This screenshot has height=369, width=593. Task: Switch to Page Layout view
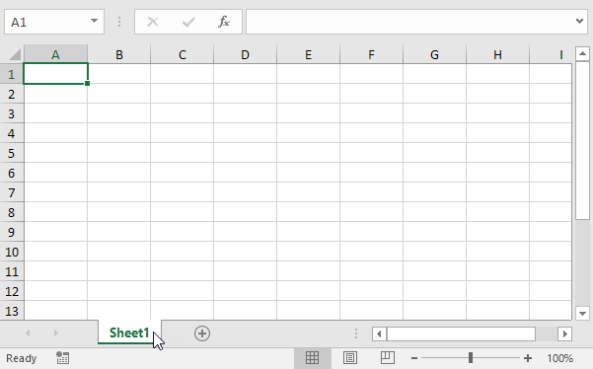tap(350, 358)
